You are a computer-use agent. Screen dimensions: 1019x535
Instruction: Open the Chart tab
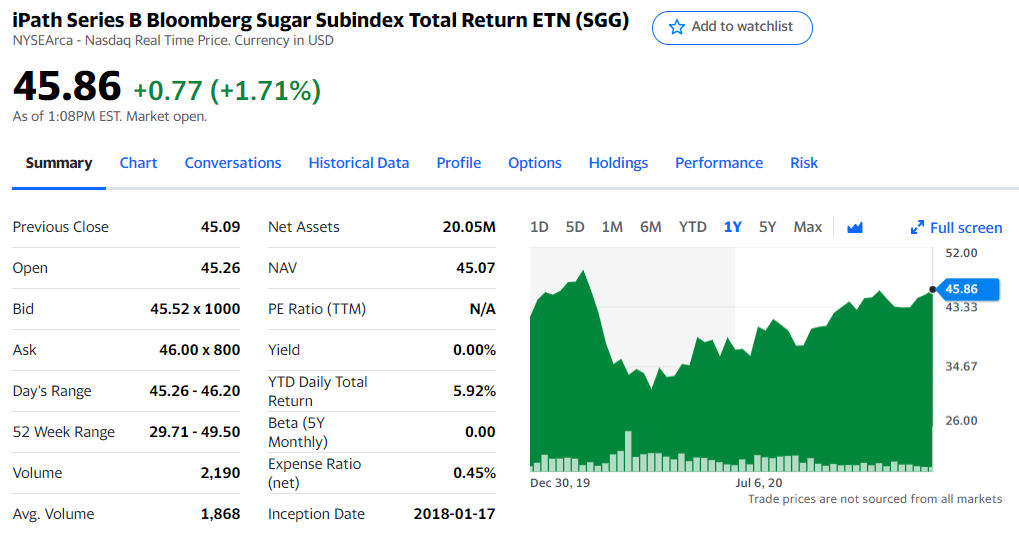[x=138, y=163]
